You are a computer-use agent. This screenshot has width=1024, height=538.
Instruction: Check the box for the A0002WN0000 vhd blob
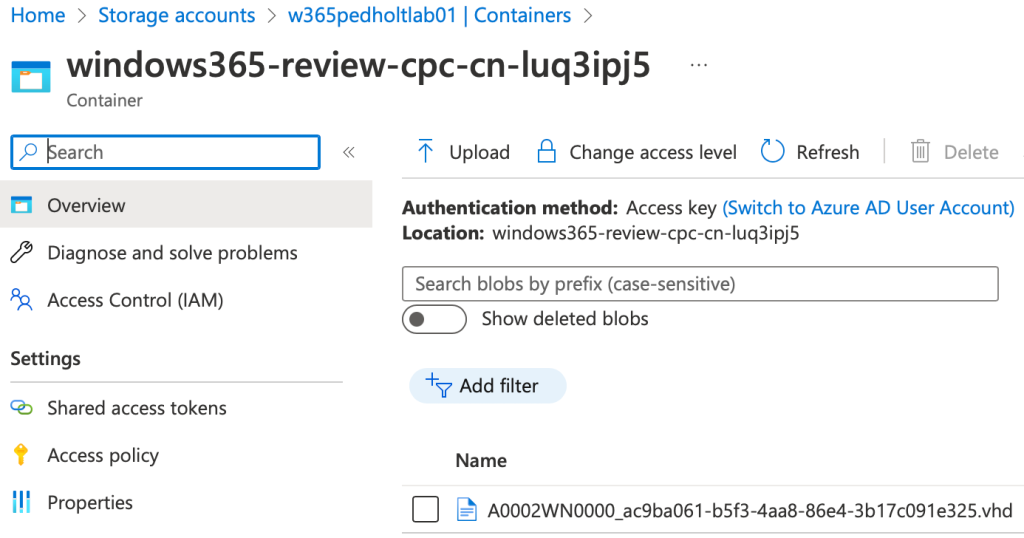click(425, 509)
